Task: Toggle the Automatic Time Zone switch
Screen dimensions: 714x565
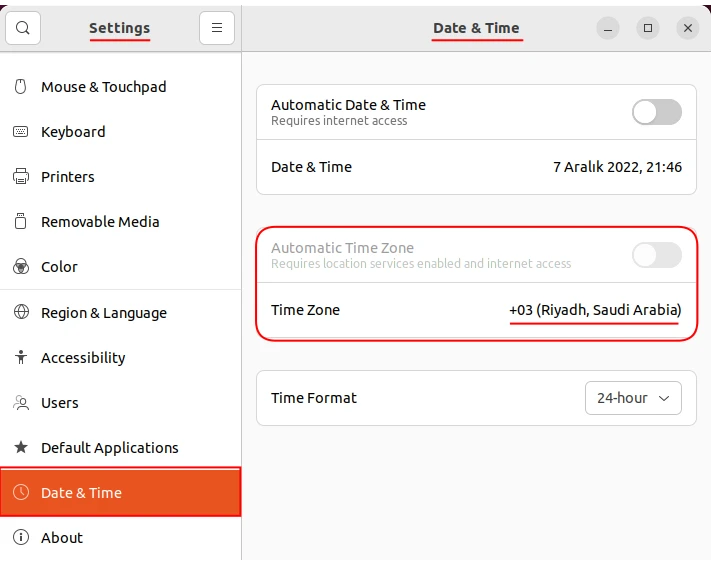Action: pos(656,255)
